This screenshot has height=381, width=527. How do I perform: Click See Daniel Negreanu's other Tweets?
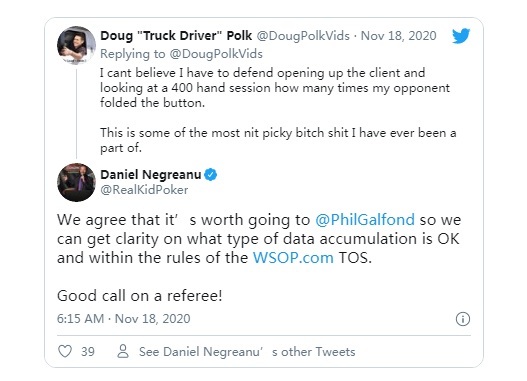[247, 352]
